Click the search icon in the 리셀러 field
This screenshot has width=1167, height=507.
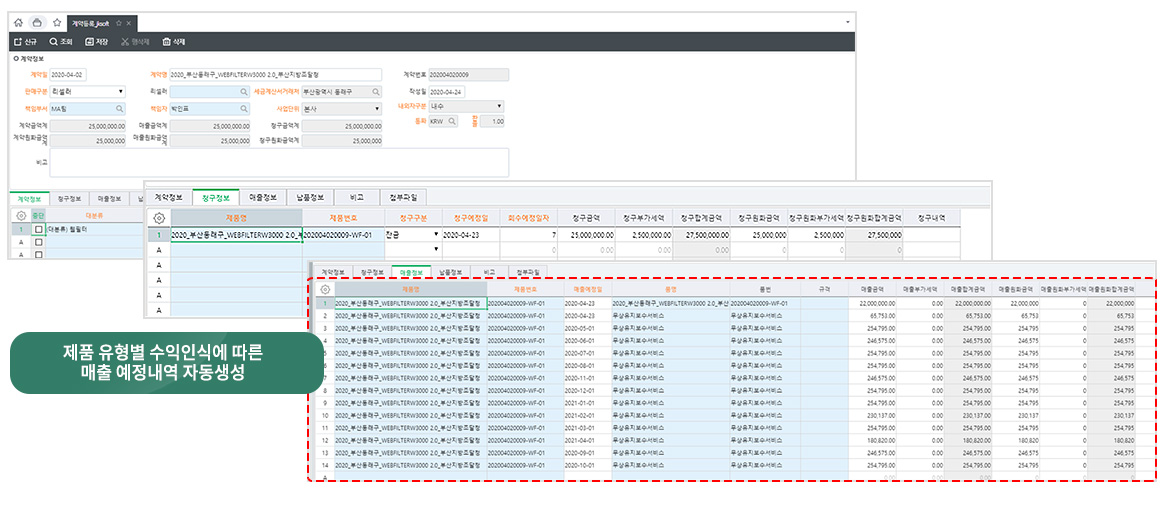coord(243,92)
